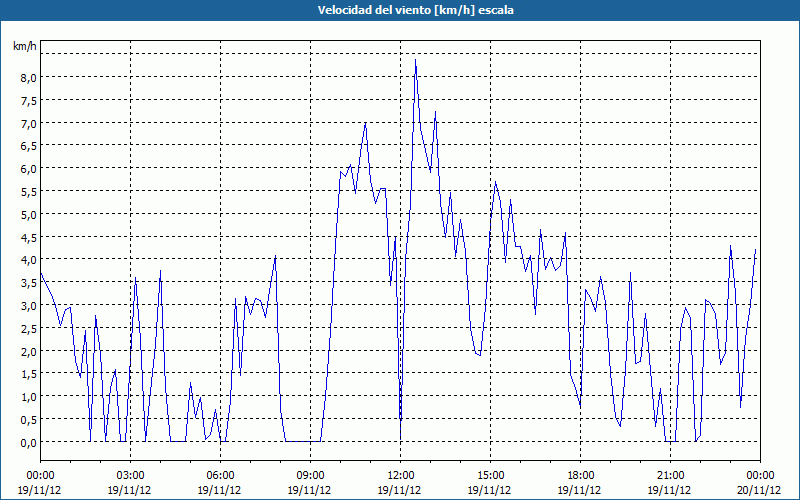This screenshot has width=800, height=500.
Task: Select the '1,5' y-axis label
Action: [29, 374]
